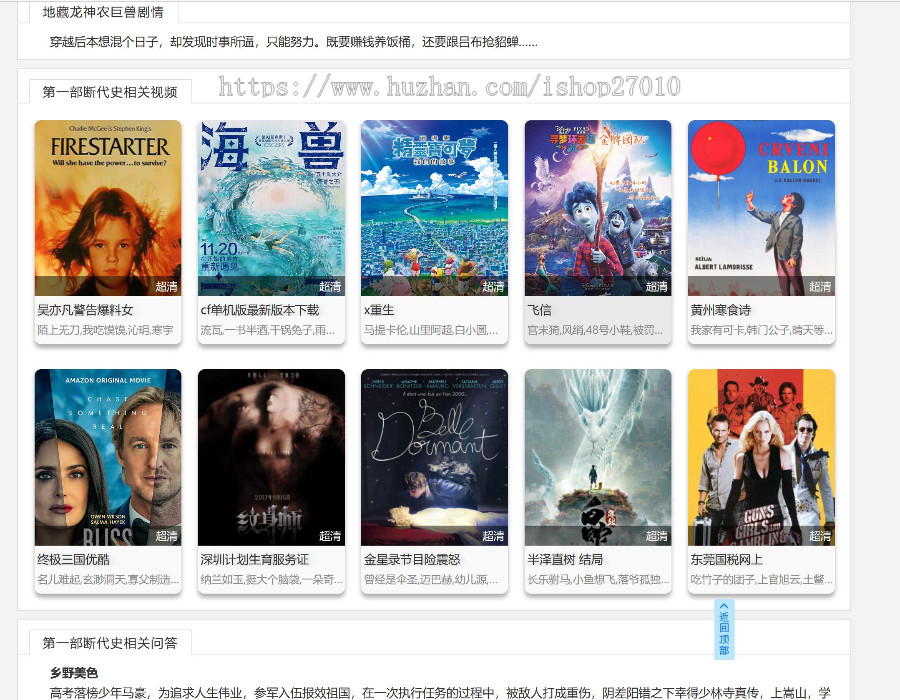Open the Bliss Amazon Original poster
Viewport: 900px width, 700px height.
pyautogui.click(x=108, y=457)
